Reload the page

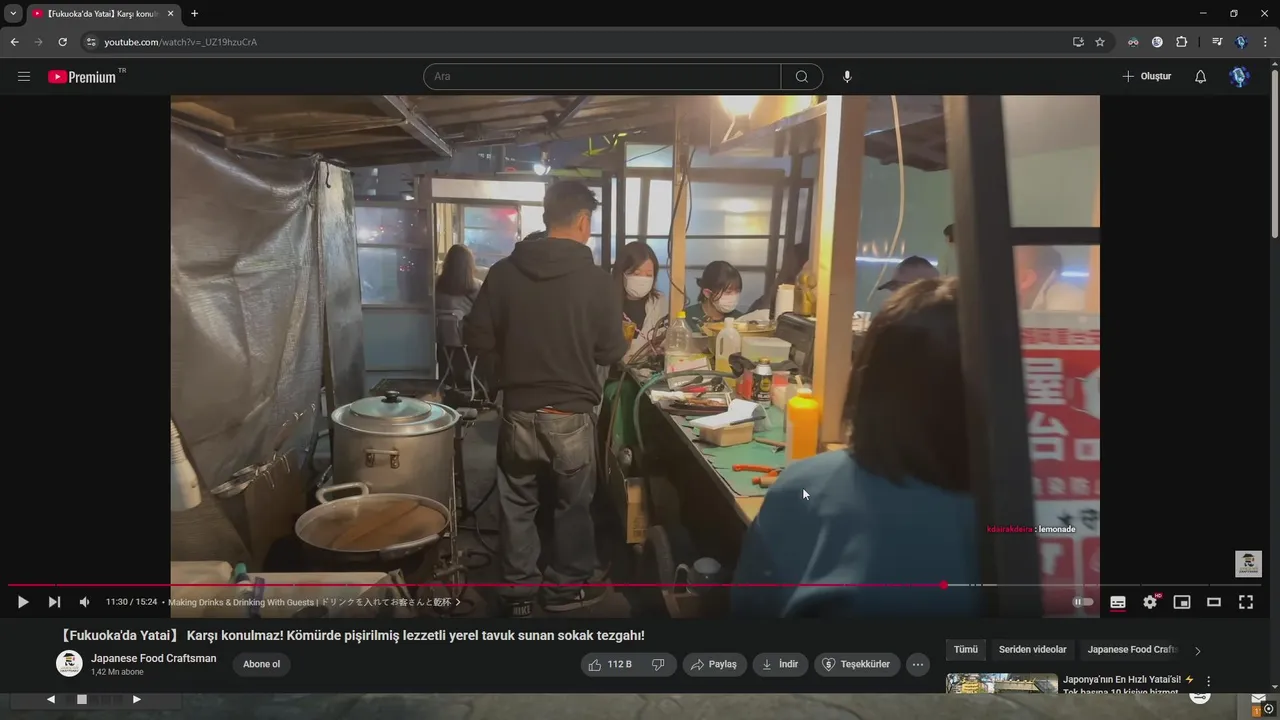pyautogui.click(x=62, y=42)
